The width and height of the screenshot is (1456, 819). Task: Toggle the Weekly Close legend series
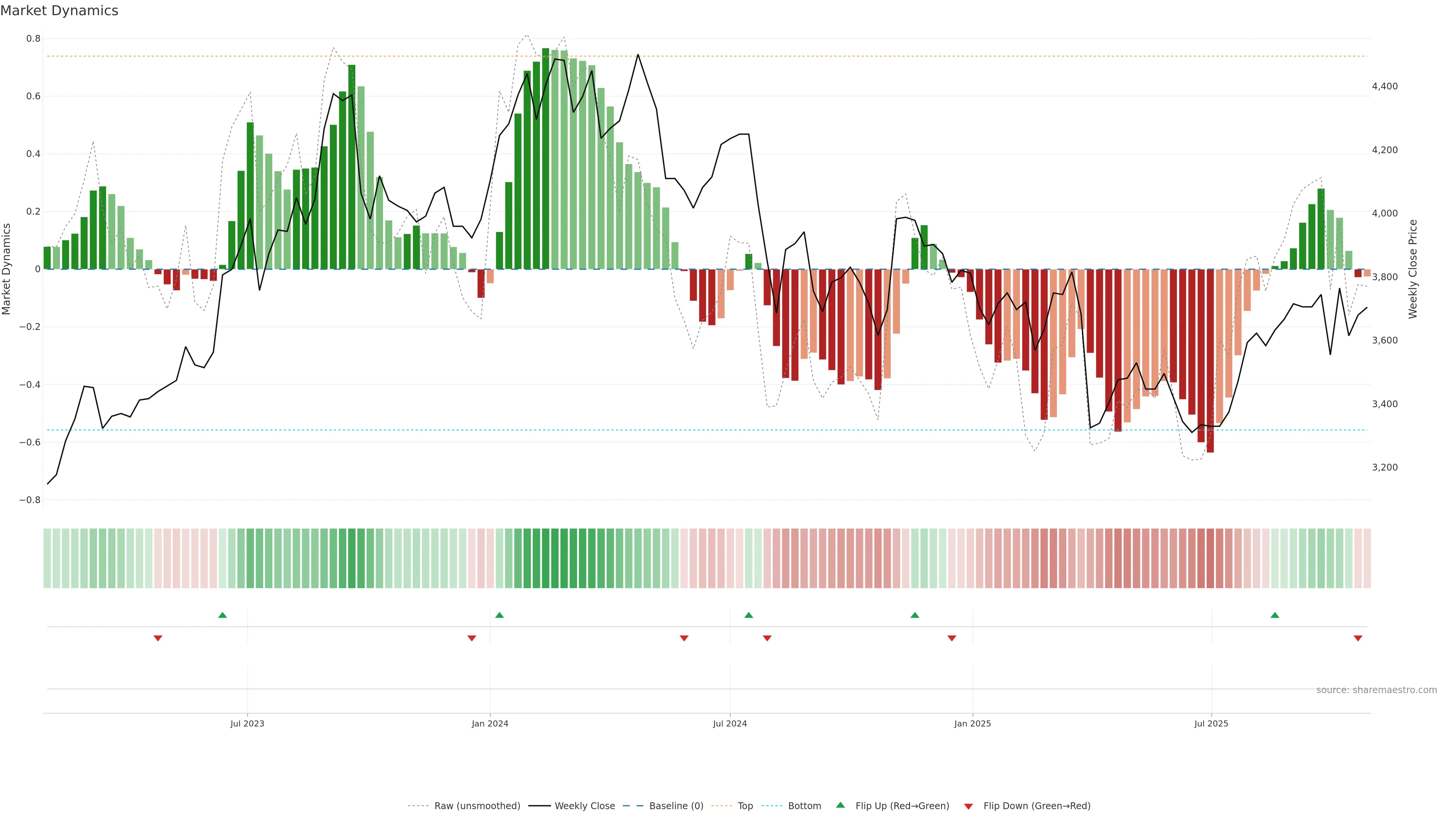tap(584, 806)
